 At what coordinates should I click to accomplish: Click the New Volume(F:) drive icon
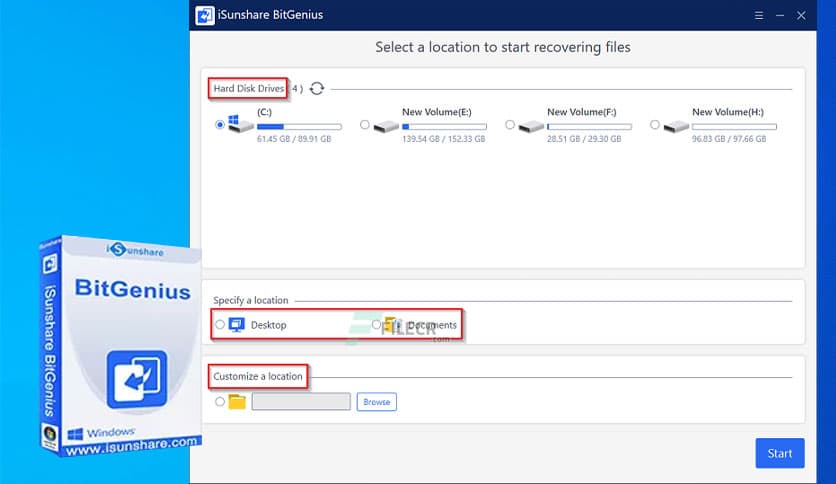pos(531,127)
